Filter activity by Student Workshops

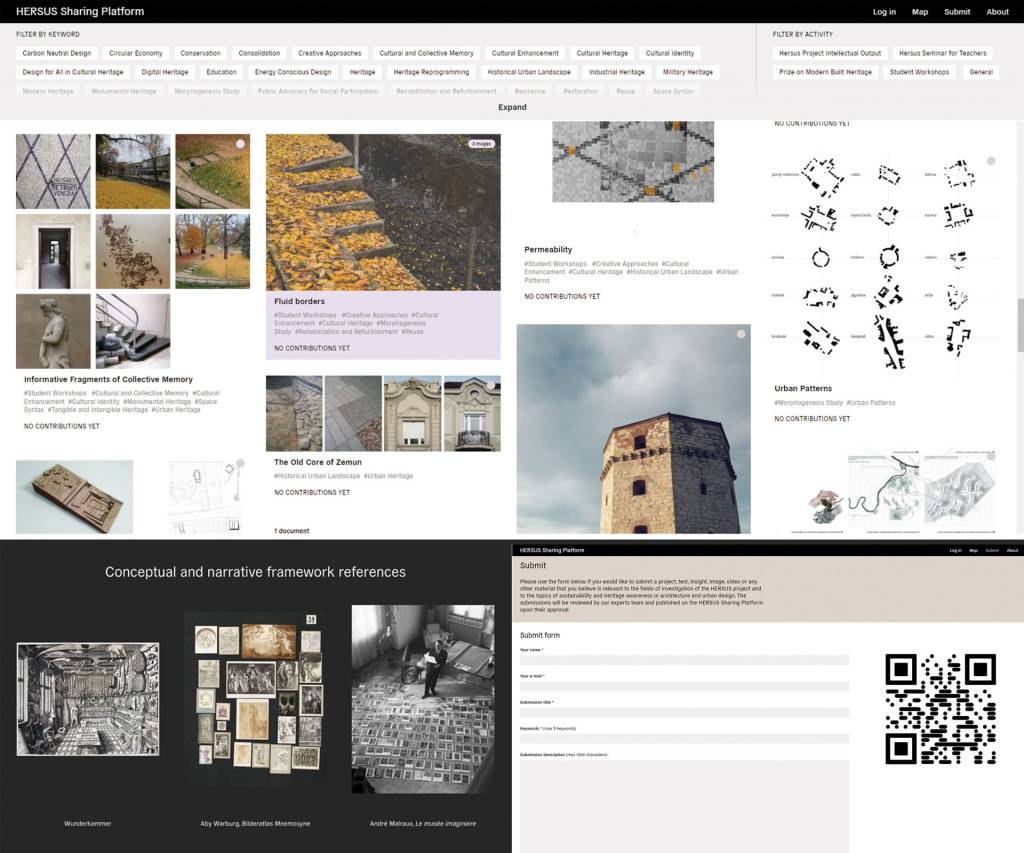(x=920, y=72)
